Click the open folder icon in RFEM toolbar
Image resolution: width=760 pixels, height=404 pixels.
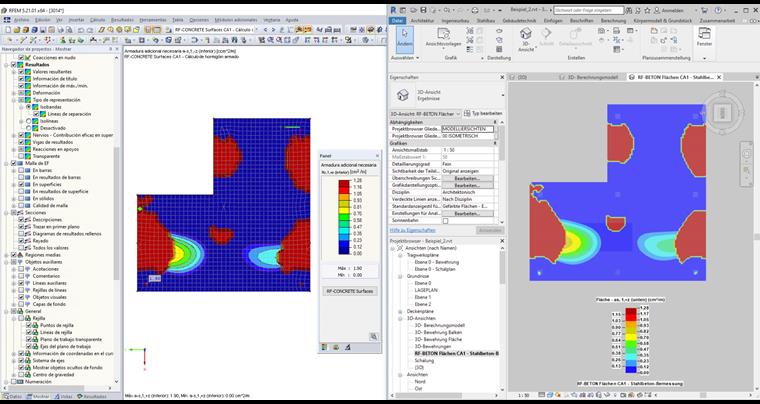click(x=17, y=30)
